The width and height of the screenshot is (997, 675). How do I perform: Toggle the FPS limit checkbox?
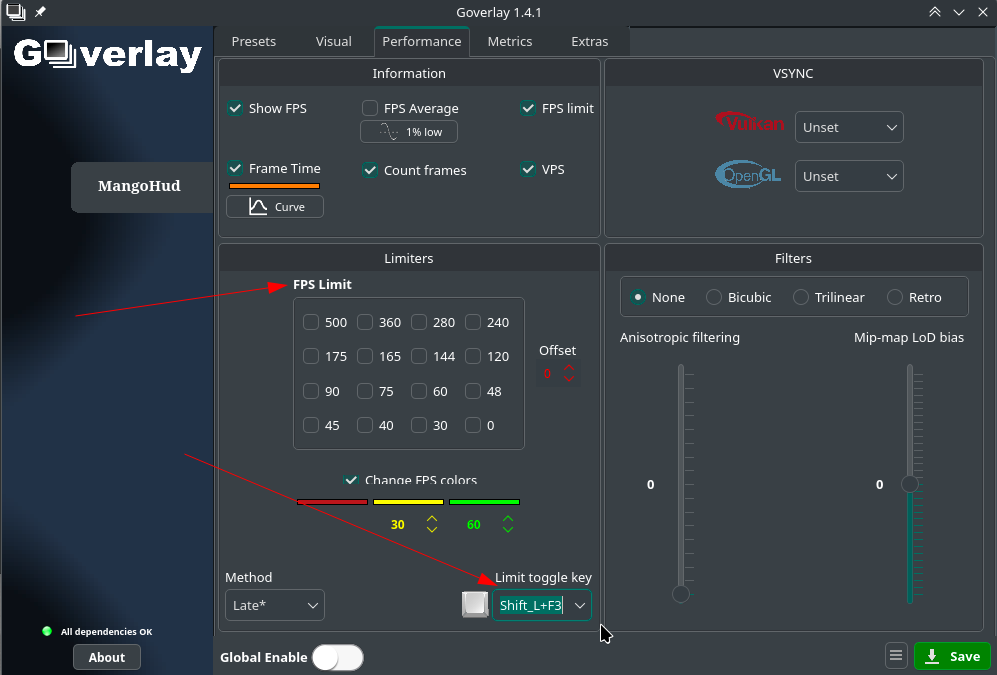528,108
